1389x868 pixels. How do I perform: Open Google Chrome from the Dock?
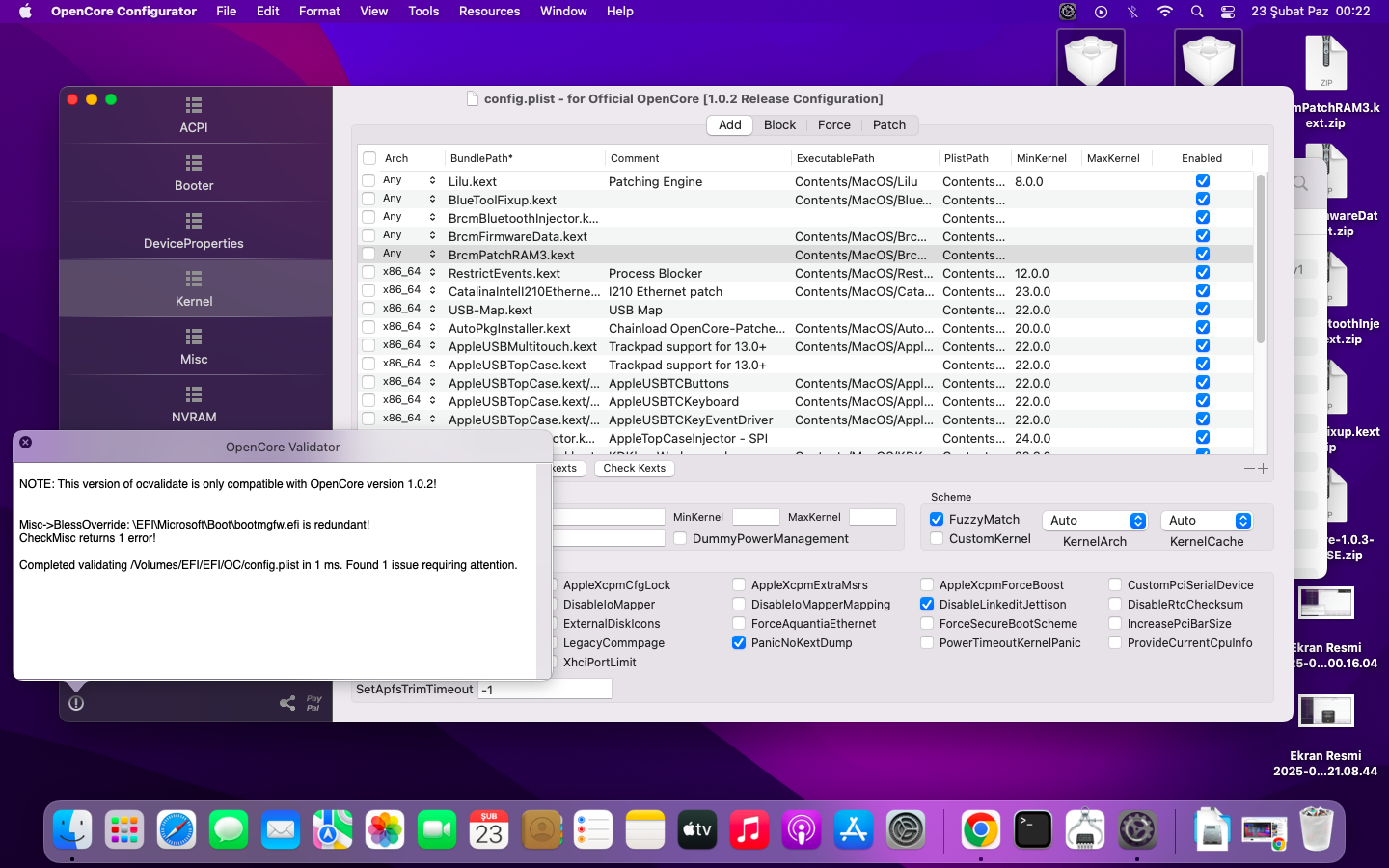(980, 829)
